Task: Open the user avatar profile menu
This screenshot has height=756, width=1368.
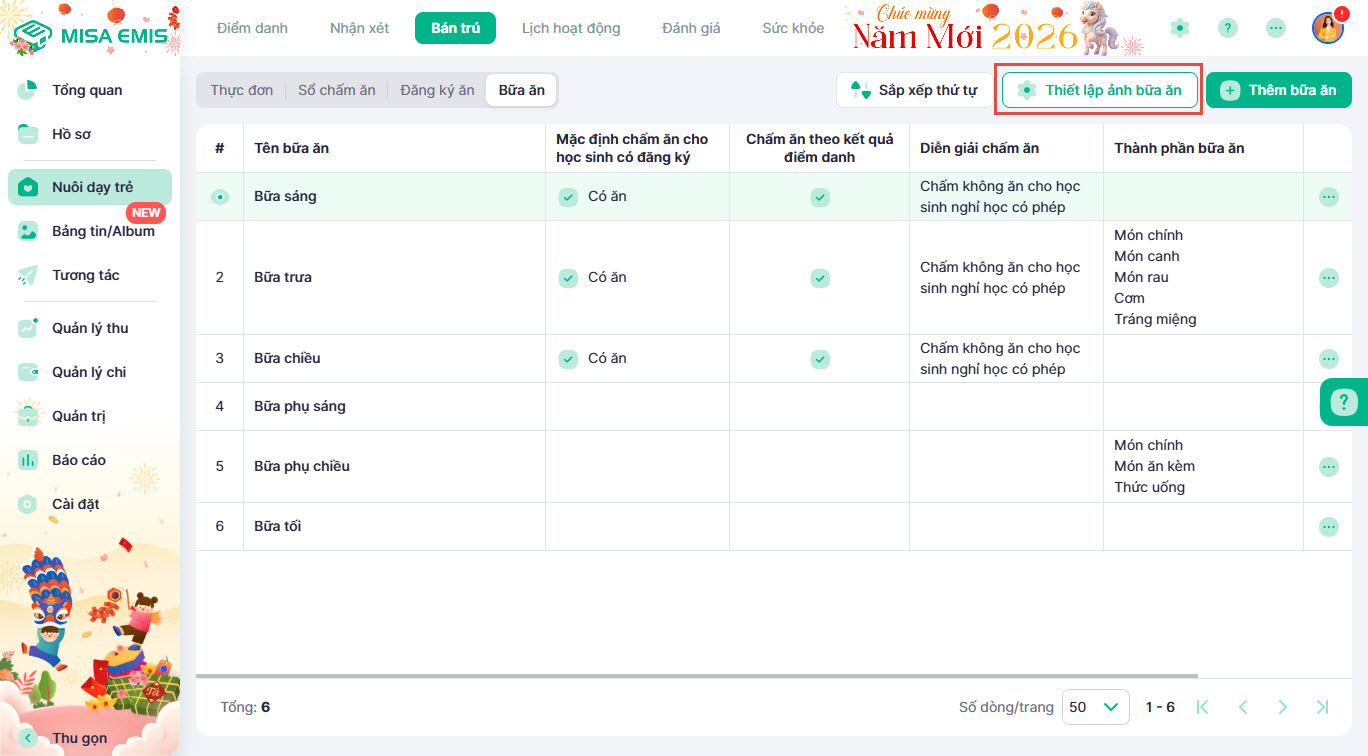Action: [1327, 28]
